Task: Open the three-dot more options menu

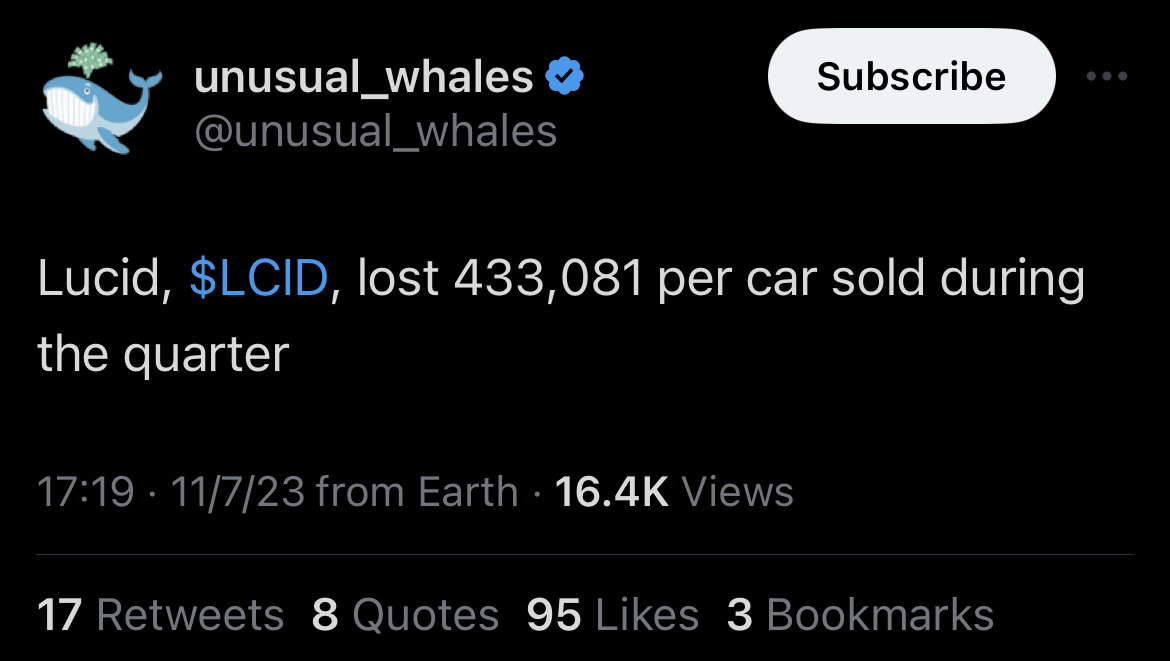Action: [1107, 76]
